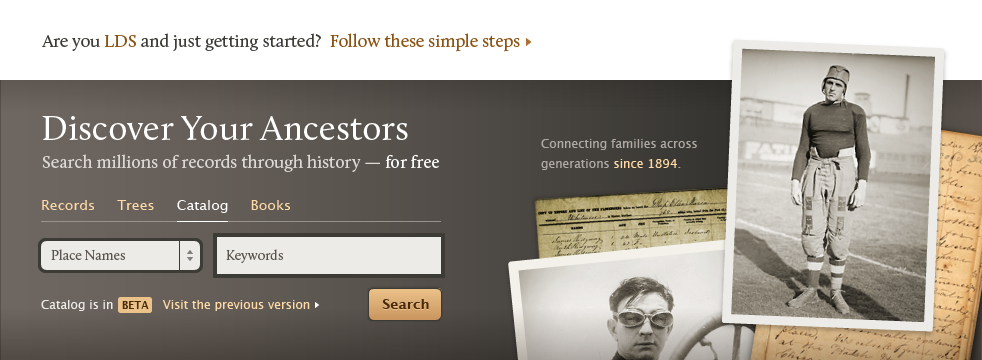This screenshot has height=360, width=982.
Task: Switch to the Records tab
Action: point(68,205)
